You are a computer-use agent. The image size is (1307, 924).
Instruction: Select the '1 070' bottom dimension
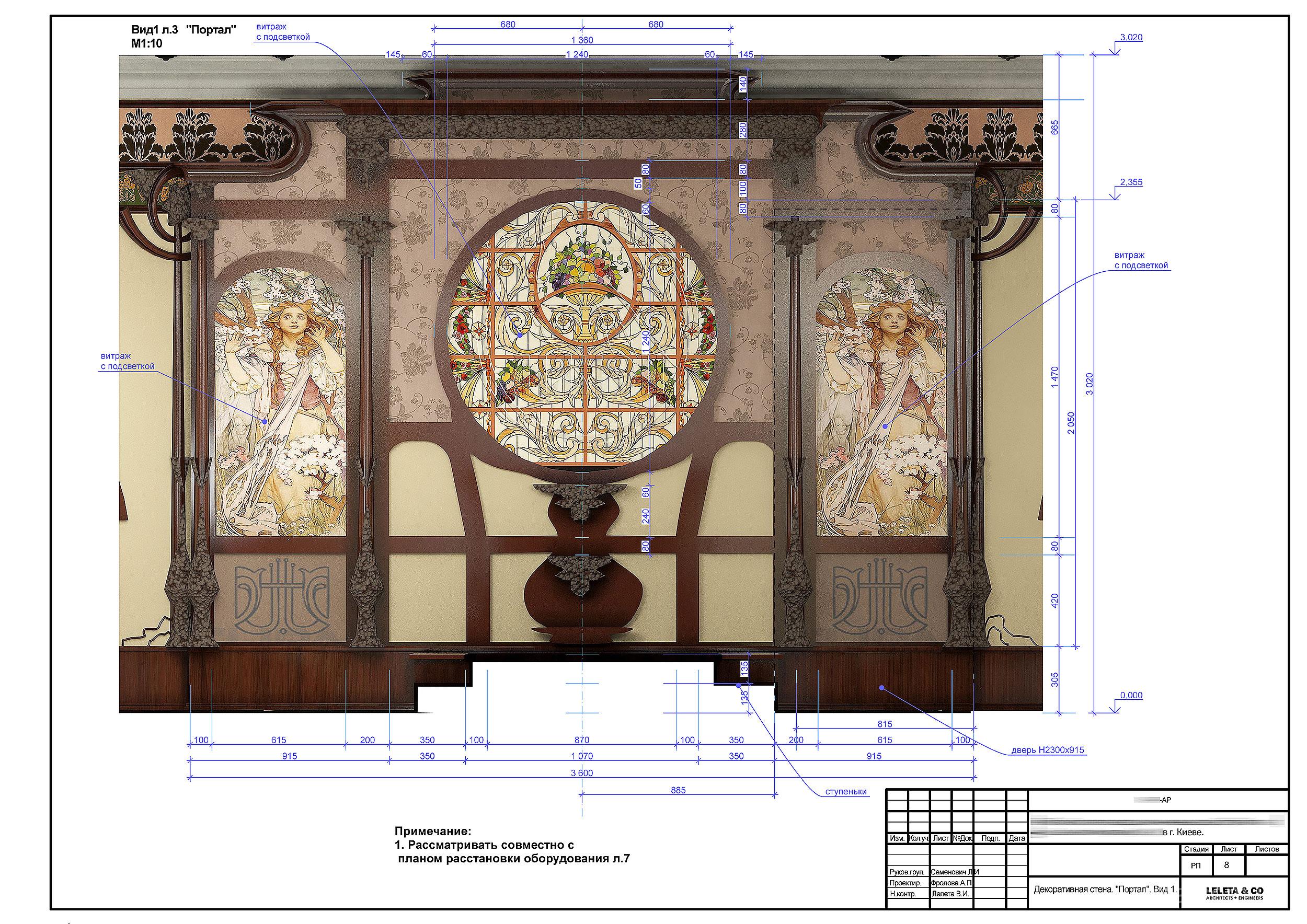pos(582,756)
